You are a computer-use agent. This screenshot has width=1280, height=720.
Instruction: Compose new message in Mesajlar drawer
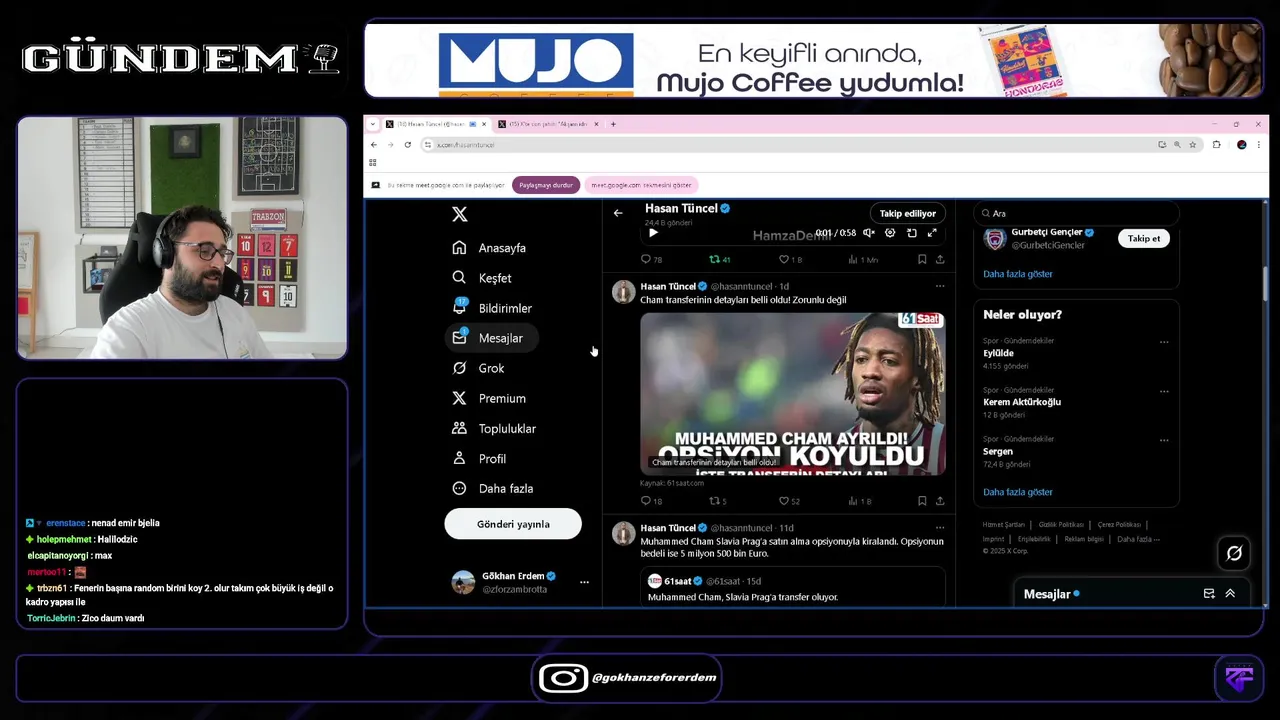click(x=1209, y=593)
